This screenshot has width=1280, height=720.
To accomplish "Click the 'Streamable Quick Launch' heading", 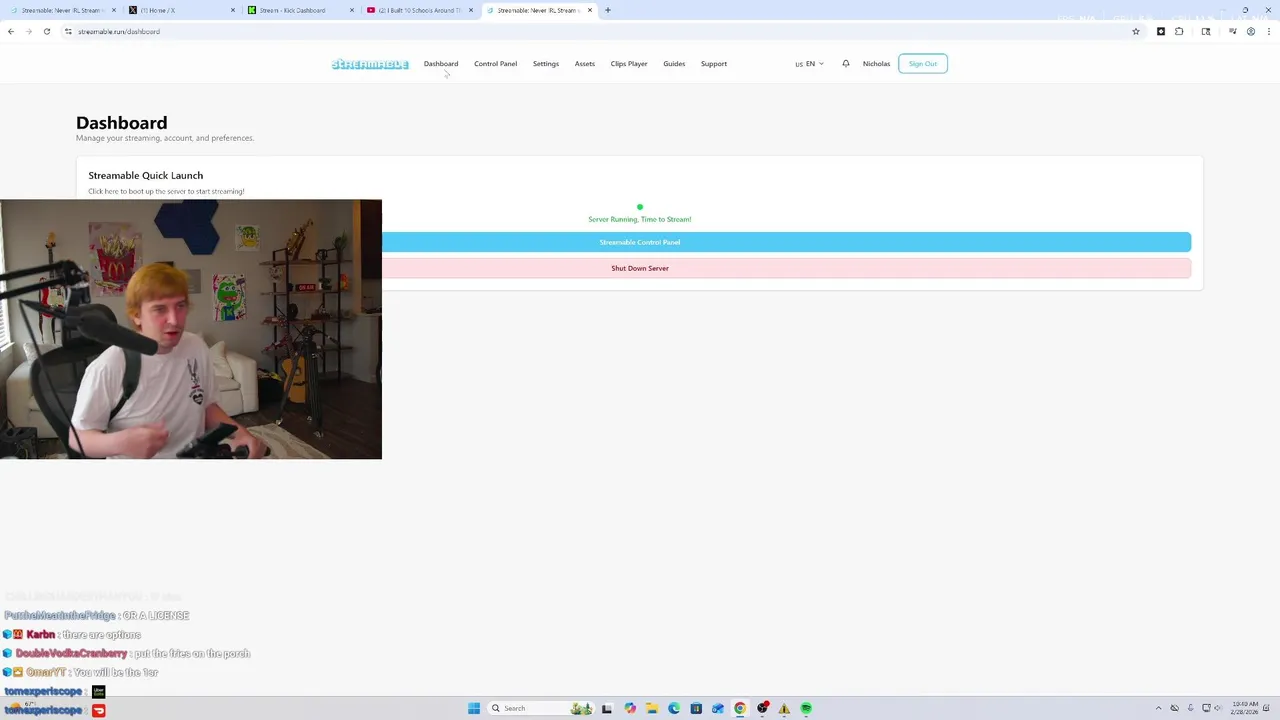I will click(146, 175).
